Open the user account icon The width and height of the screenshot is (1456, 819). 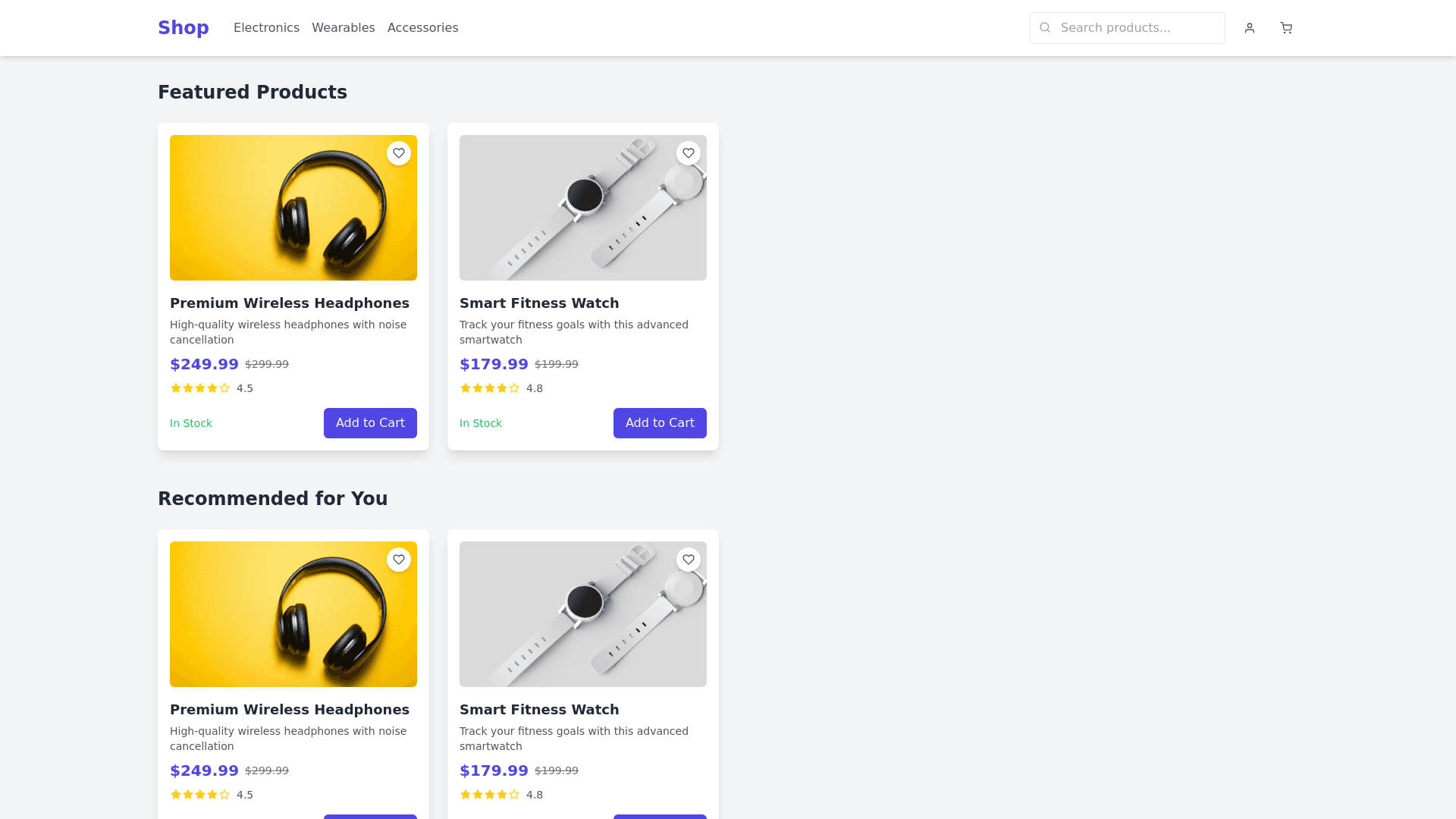point(1250,28)
